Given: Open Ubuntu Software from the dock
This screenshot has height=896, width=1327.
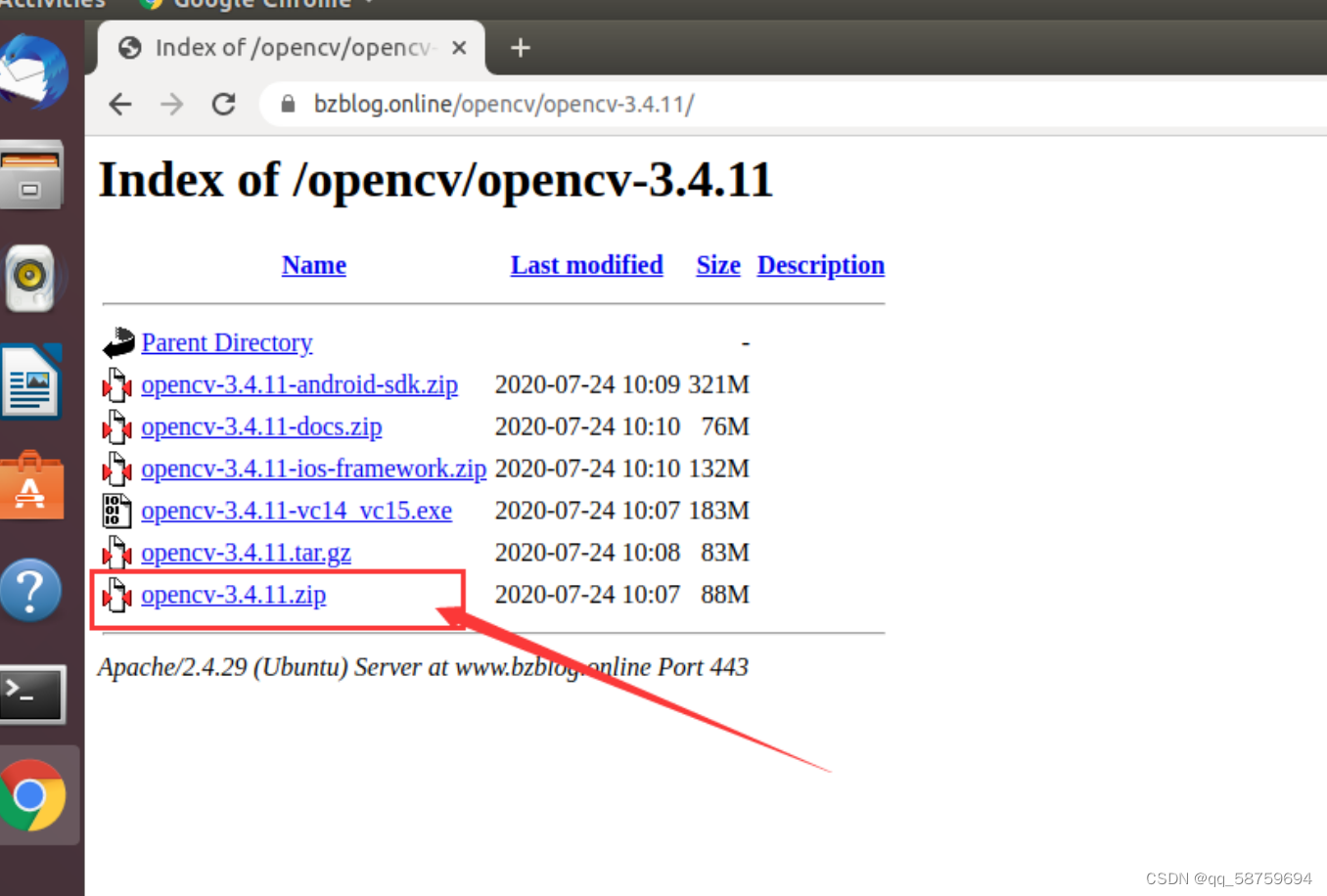Looking at the screenshot, I should point(40,484).
